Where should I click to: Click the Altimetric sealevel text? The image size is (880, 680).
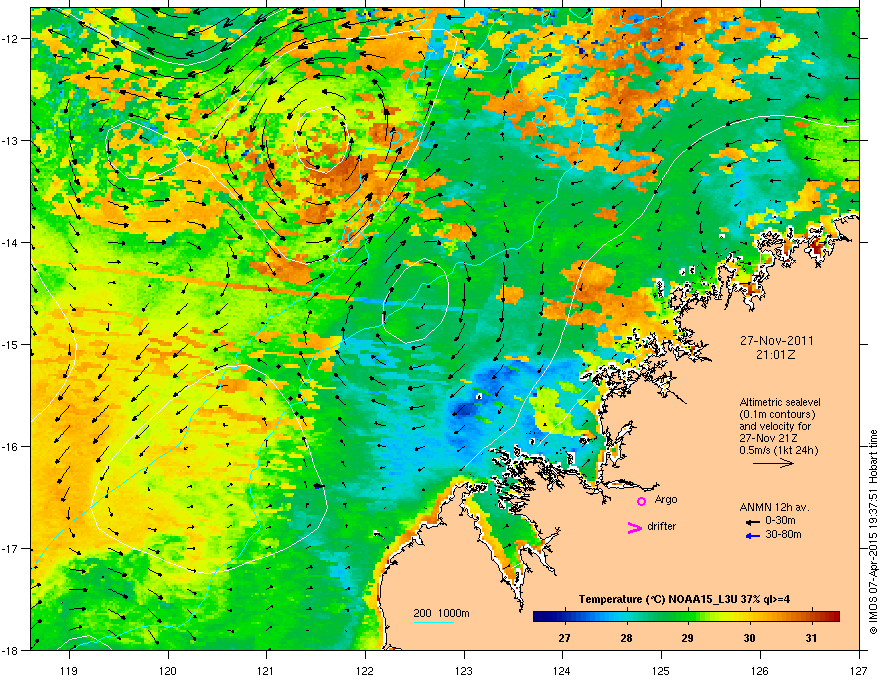pos(780,402)
